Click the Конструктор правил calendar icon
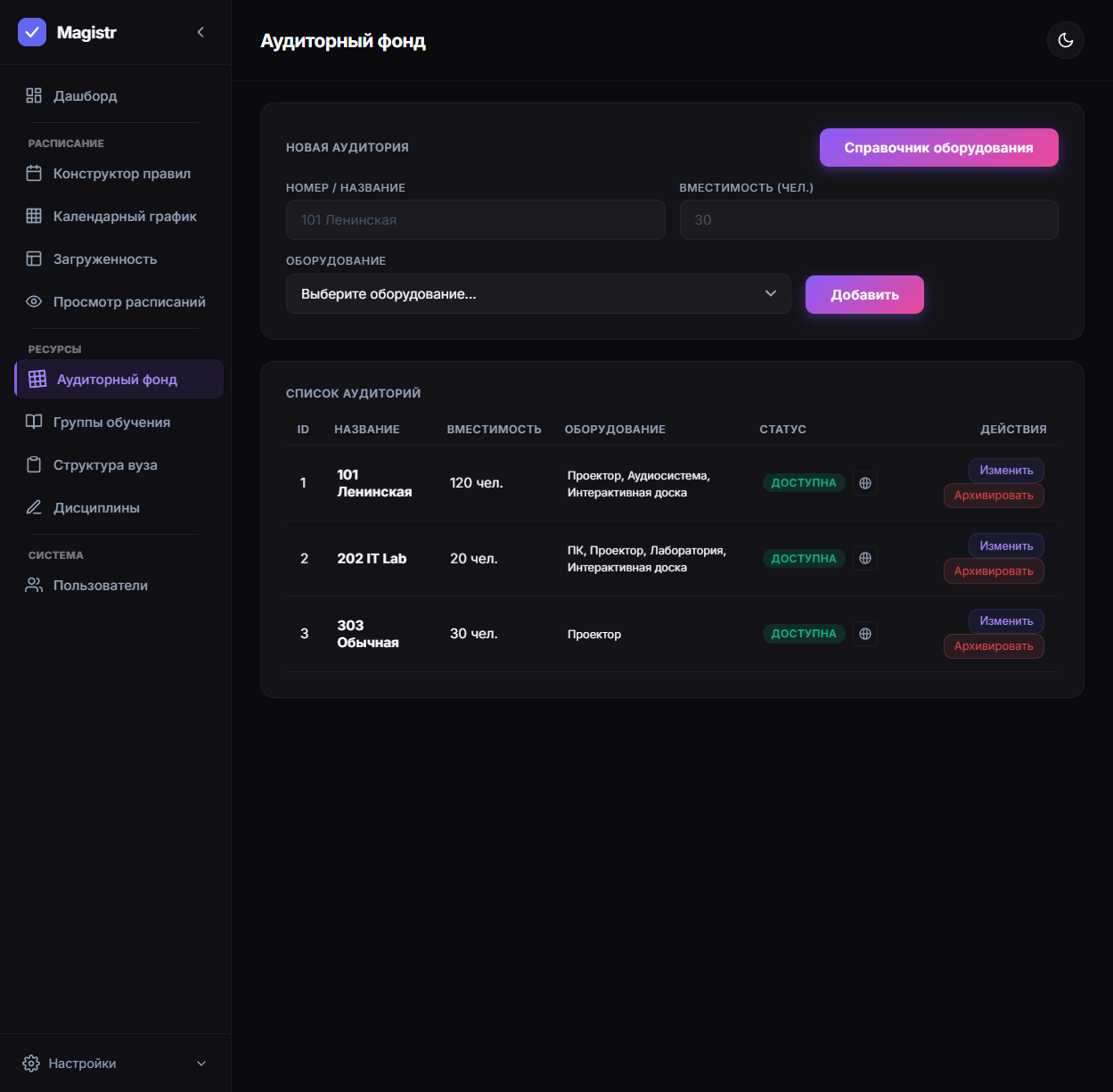Viewport: 1113px width, 1092px height. 34,173
